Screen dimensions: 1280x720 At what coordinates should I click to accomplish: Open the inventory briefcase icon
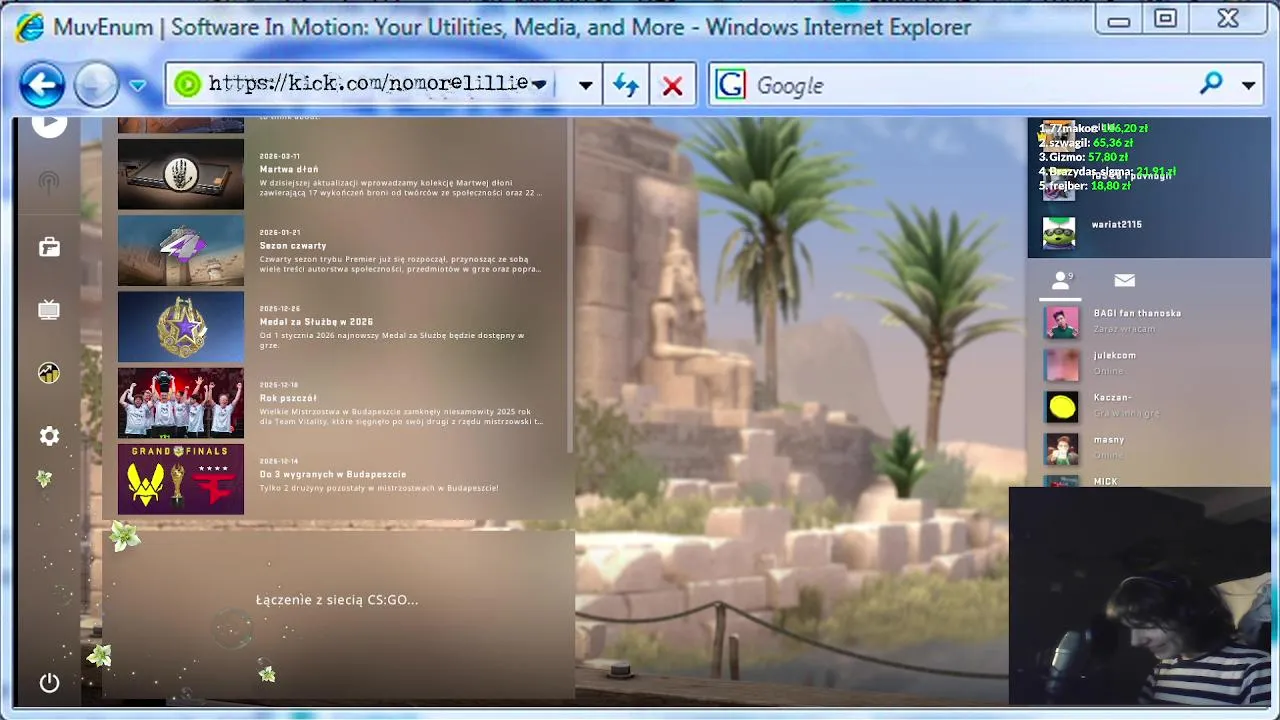point(49,247)
